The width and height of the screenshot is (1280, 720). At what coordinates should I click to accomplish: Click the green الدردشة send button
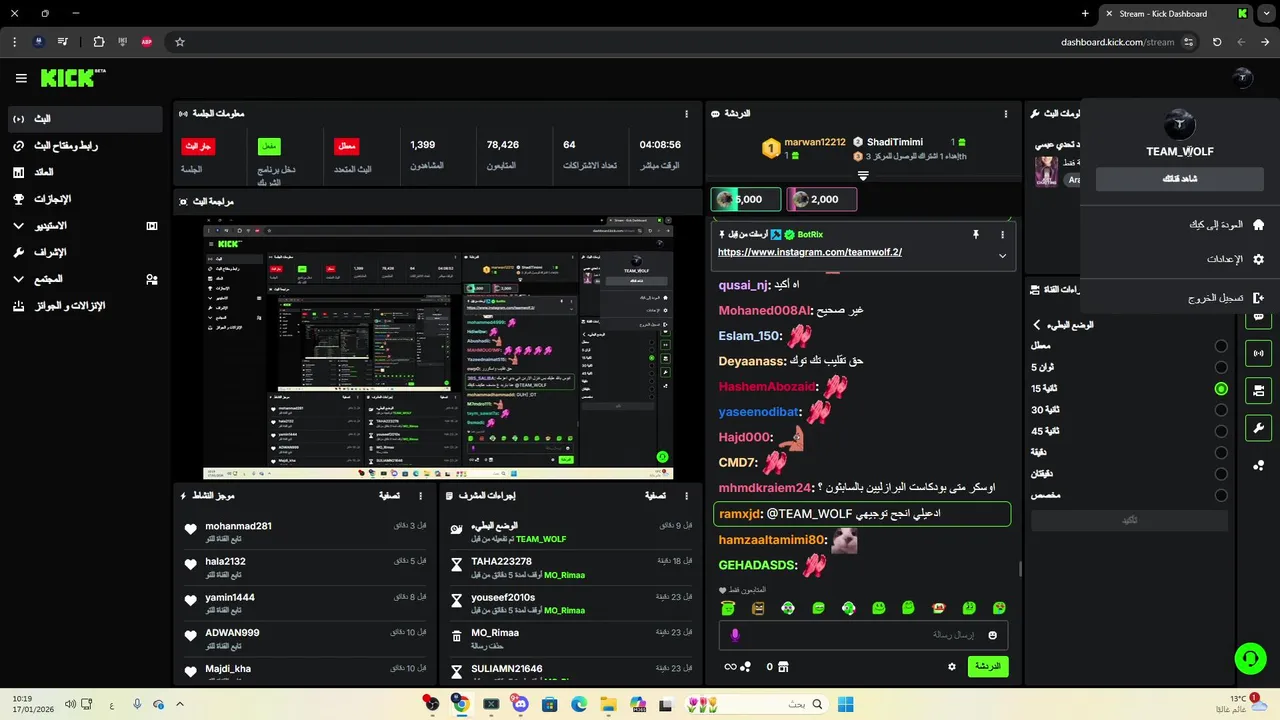point(988,666)
